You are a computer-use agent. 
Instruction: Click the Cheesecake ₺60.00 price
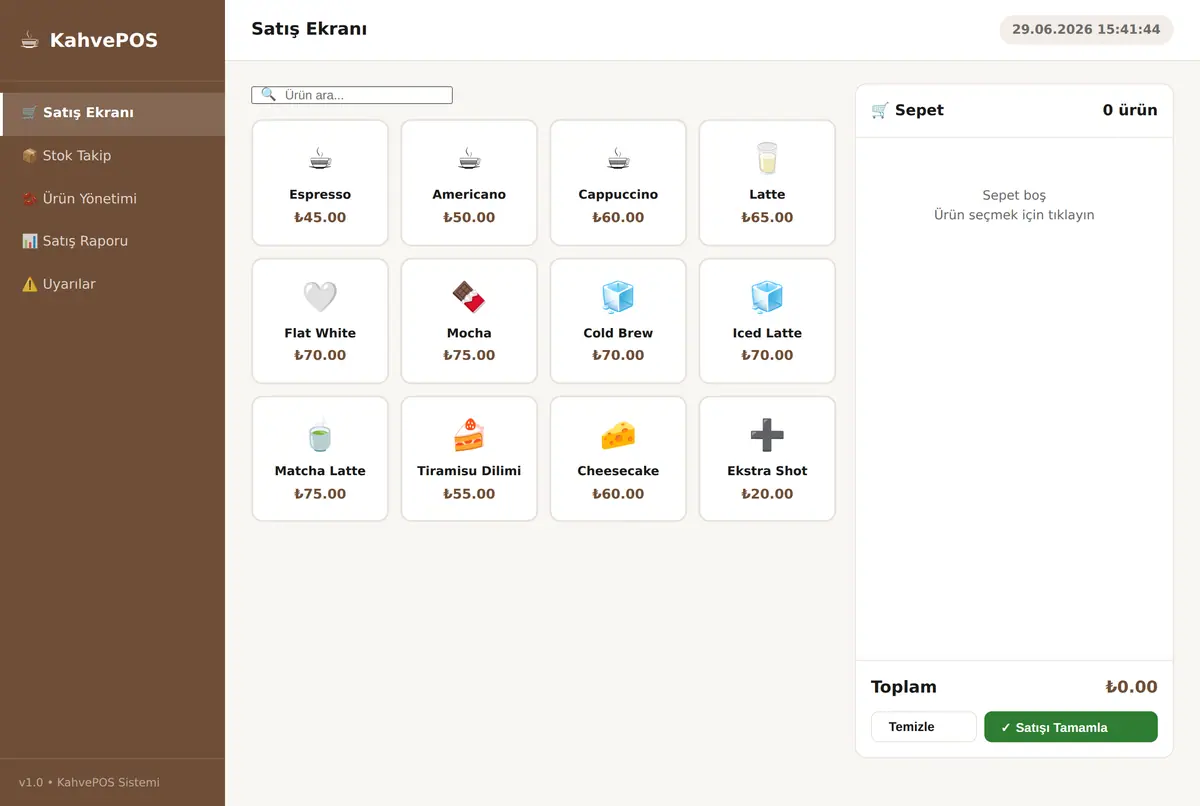[618, 494]
